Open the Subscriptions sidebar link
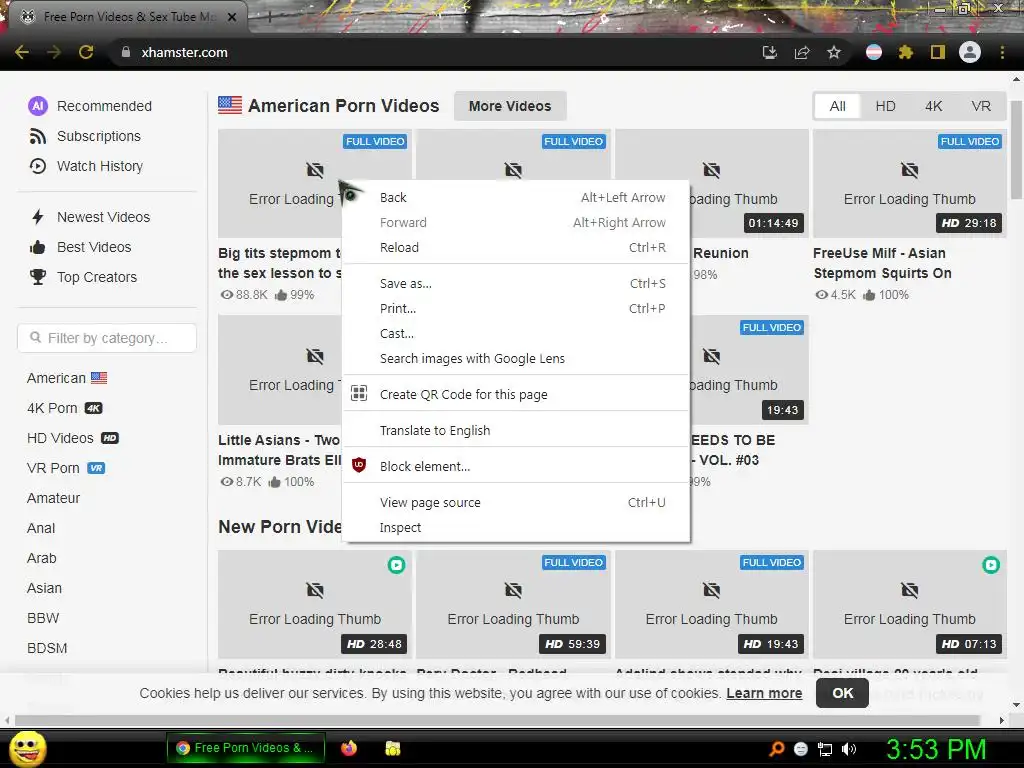This screenshot has height=768, width=1024. click(99, 136)
